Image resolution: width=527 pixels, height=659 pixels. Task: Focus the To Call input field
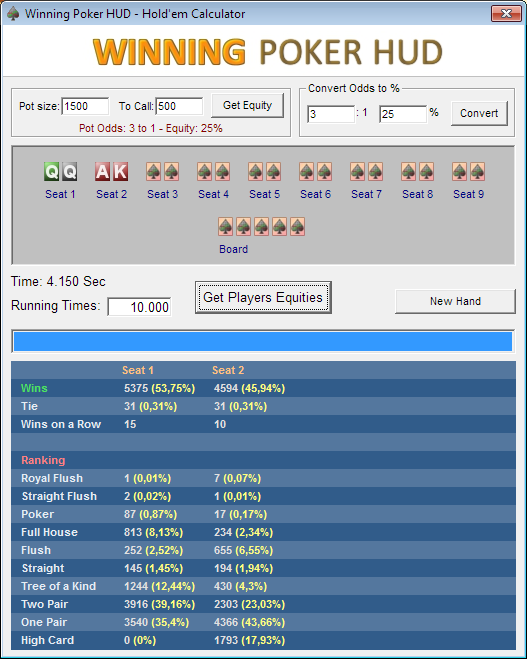pyautogui.click(x=179, y=106)
